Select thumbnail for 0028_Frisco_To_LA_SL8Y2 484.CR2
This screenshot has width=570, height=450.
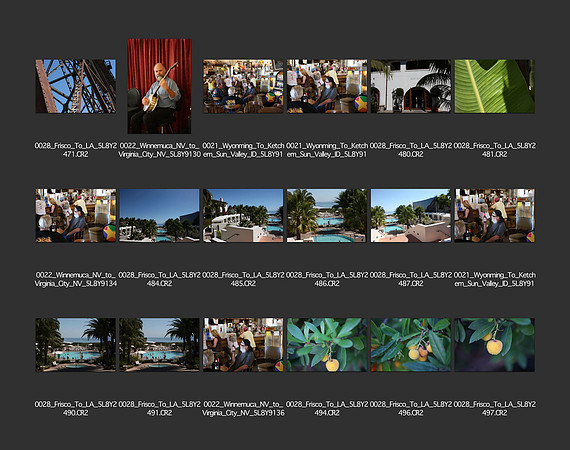[159, 215]
